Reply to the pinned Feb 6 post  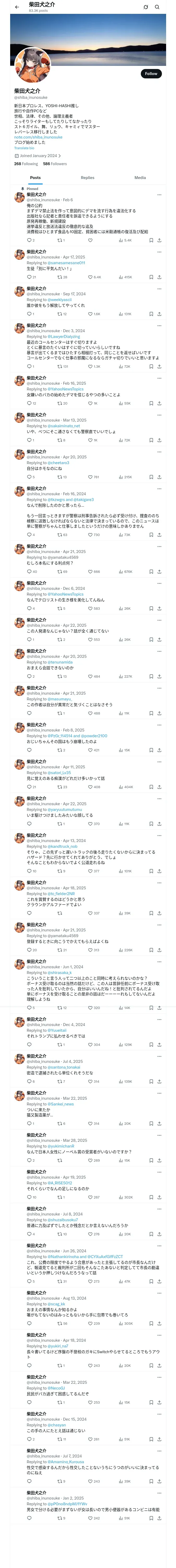[28, 240]
